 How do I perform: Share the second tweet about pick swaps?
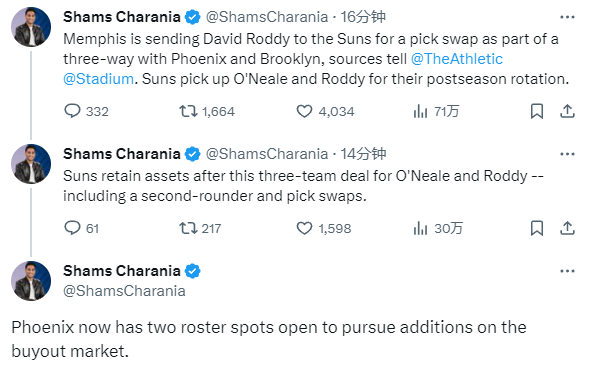(567, 228)
